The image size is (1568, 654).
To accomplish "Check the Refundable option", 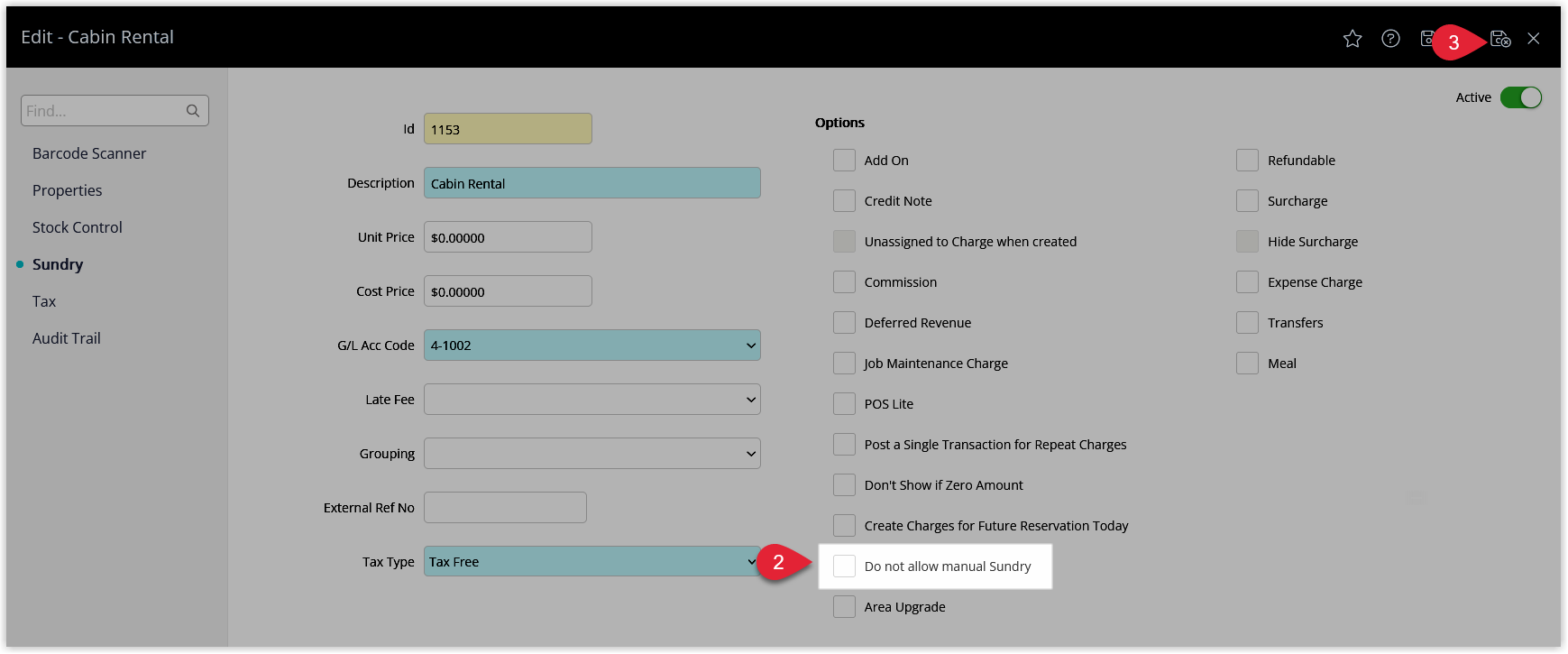I will tap(1247, 161).
